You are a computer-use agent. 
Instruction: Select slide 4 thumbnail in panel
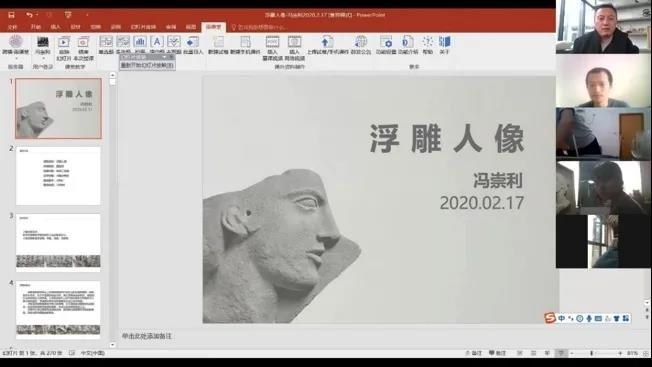(58, 310)
